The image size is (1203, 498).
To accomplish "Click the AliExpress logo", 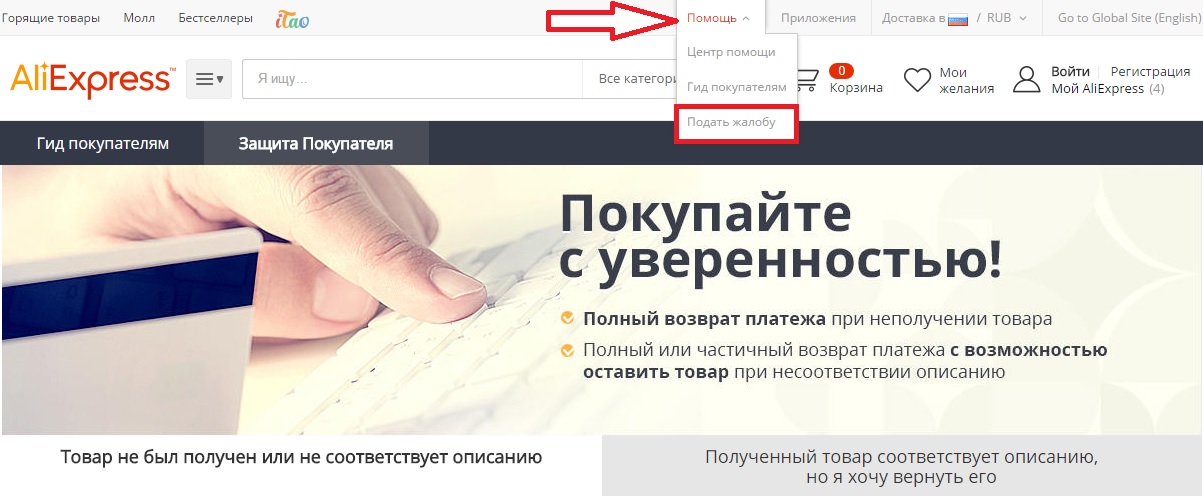I will click(x=92, y=79).
